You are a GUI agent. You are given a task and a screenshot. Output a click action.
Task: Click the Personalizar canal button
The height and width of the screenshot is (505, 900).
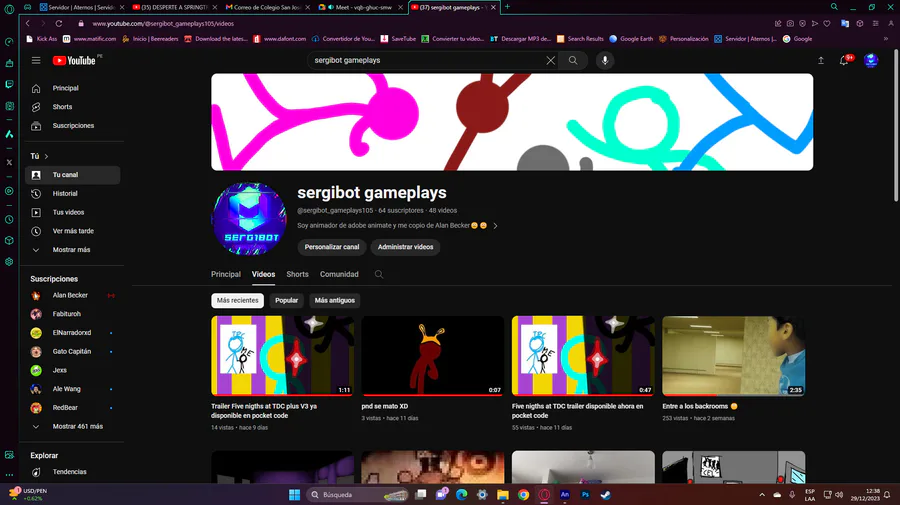point(332,247)
